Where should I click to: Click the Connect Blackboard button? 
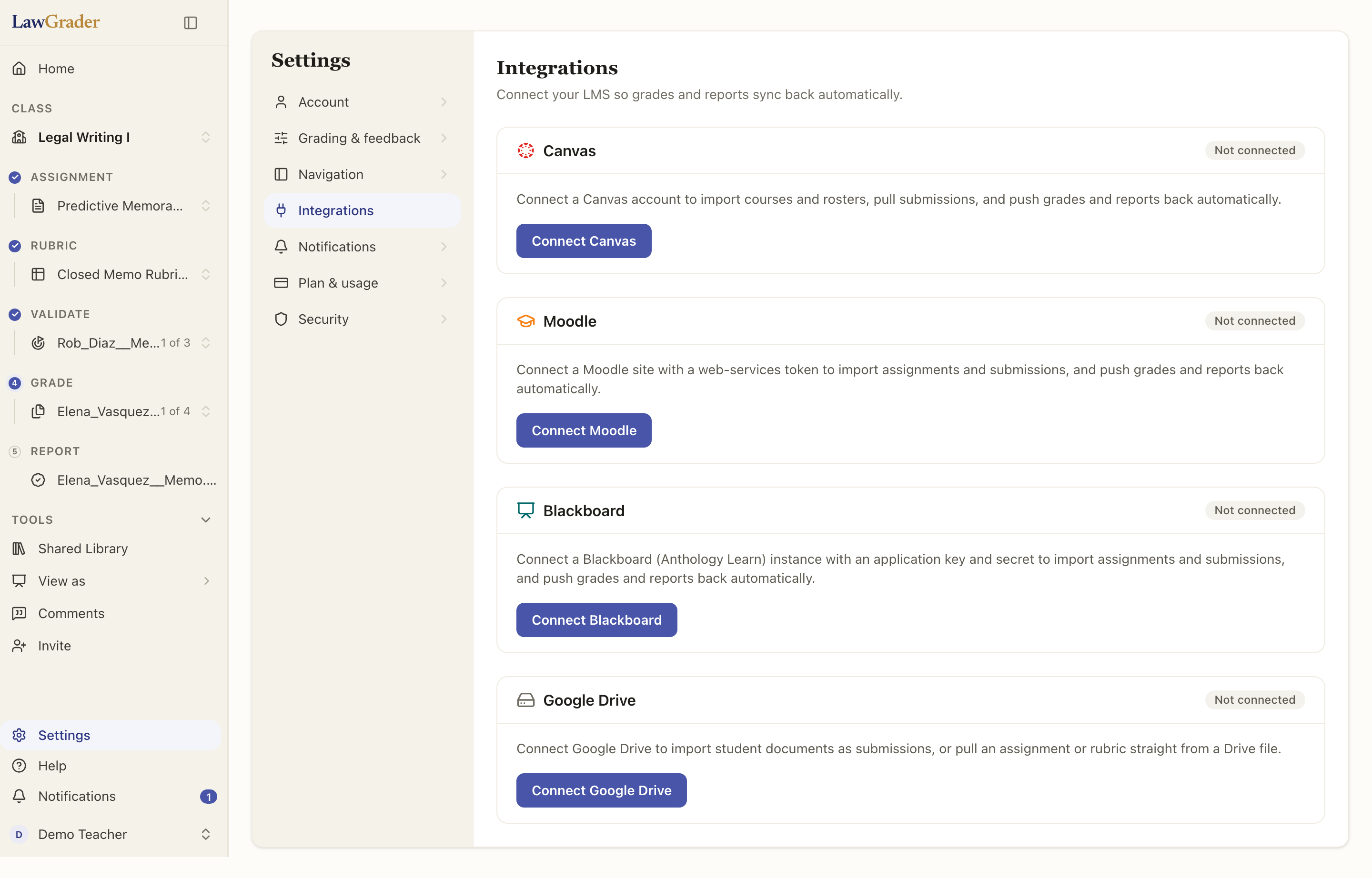coord(596,620)
